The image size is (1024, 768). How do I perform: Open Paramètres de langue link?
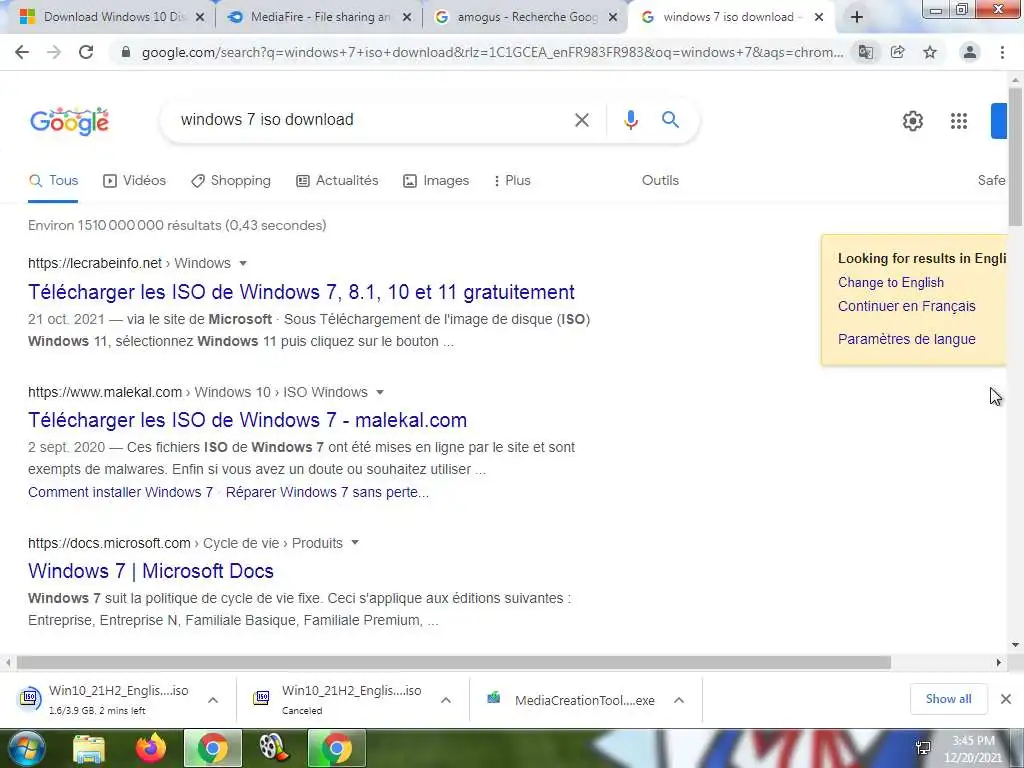(x=906, y=339)
